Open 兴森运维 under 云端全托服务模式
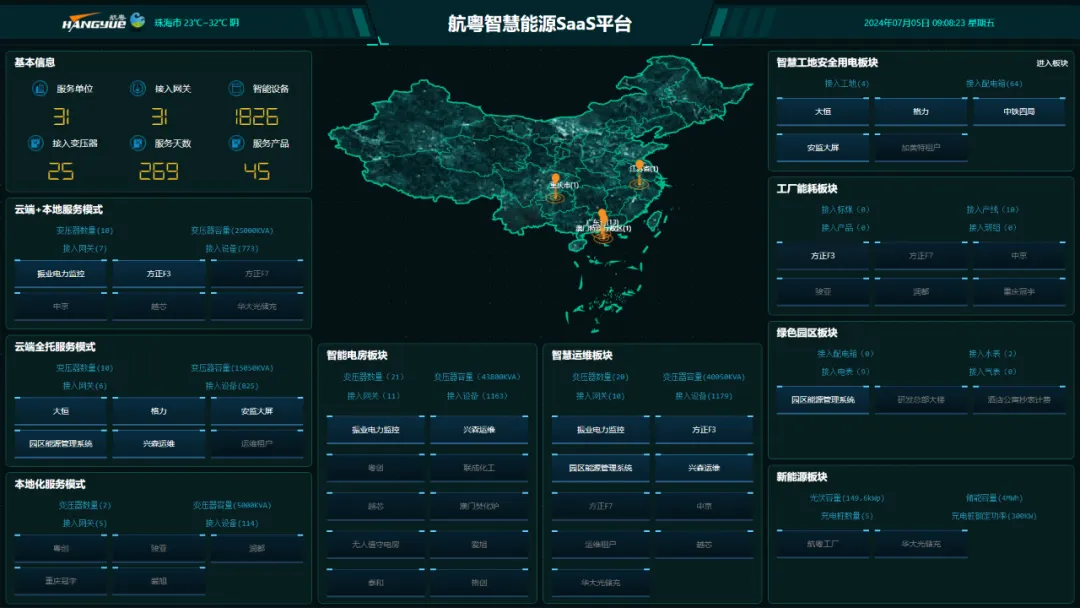Screen dimensions: 1080x608 (x=159, y=443)
